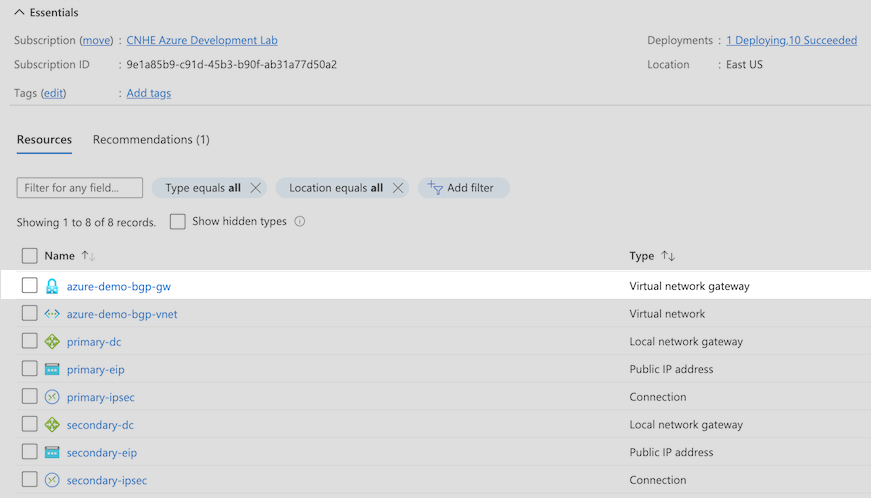Image resolution: width=871 pixels, height=498 pixels.
Task: Click the public IP icon of primary-eip
Action: 52,369
